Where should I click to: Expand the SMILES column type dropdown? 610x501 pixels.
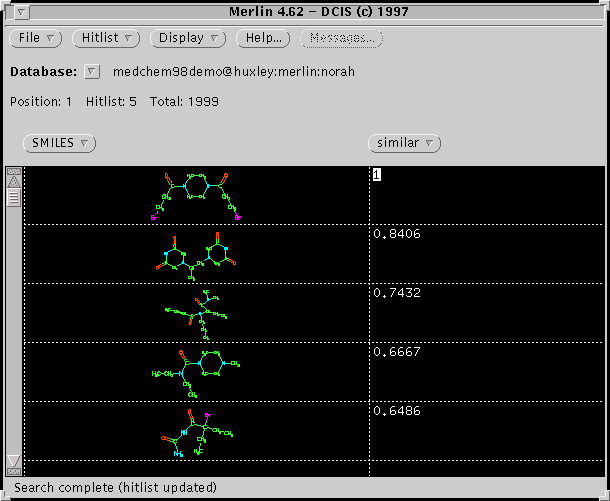click(x=58, y=143)
